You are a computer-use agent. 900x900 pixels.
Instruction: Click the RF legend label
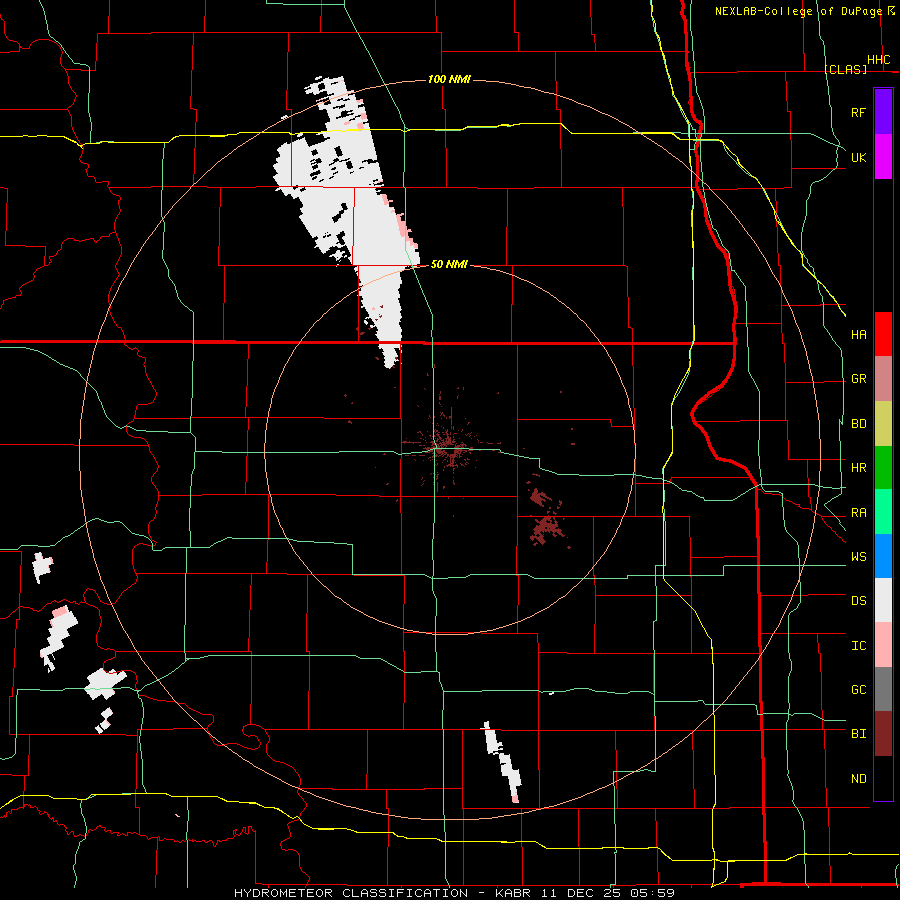tap(858, 112)
